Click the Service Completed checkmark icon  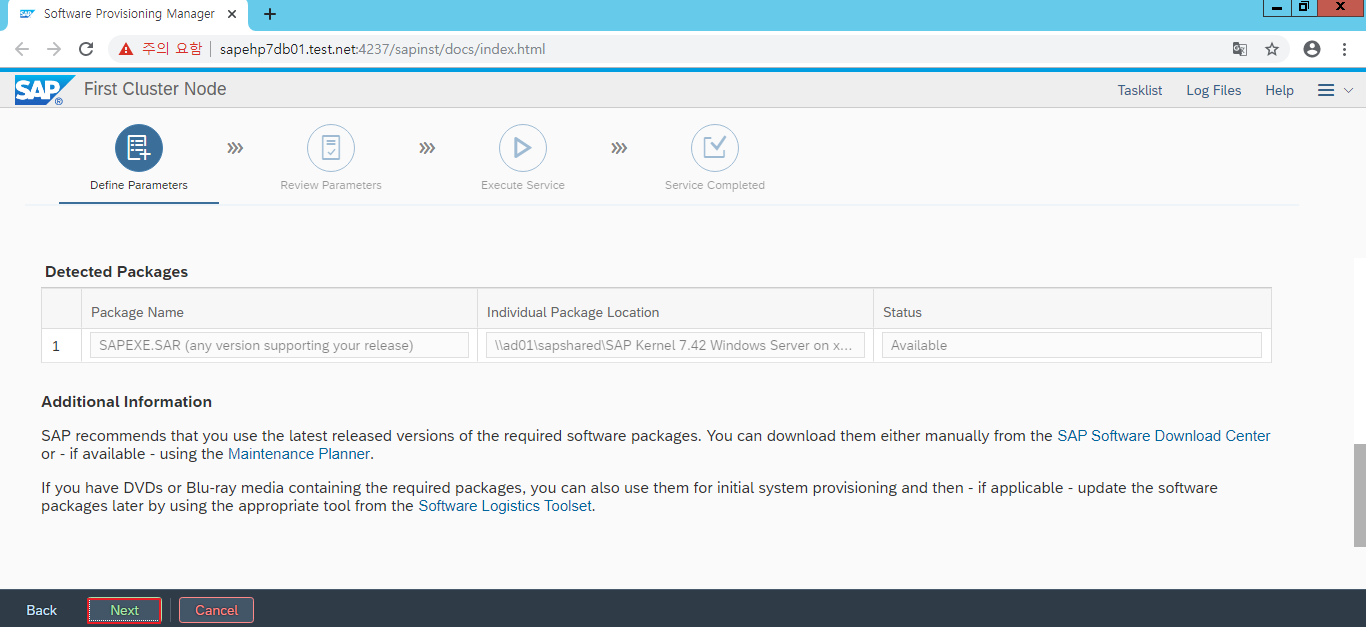pos(715,148)
